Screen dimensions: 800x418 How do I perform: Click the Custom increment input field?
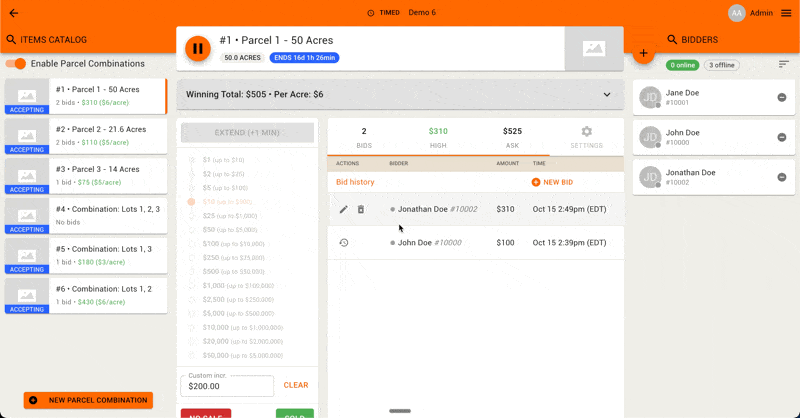coord(226,386)
